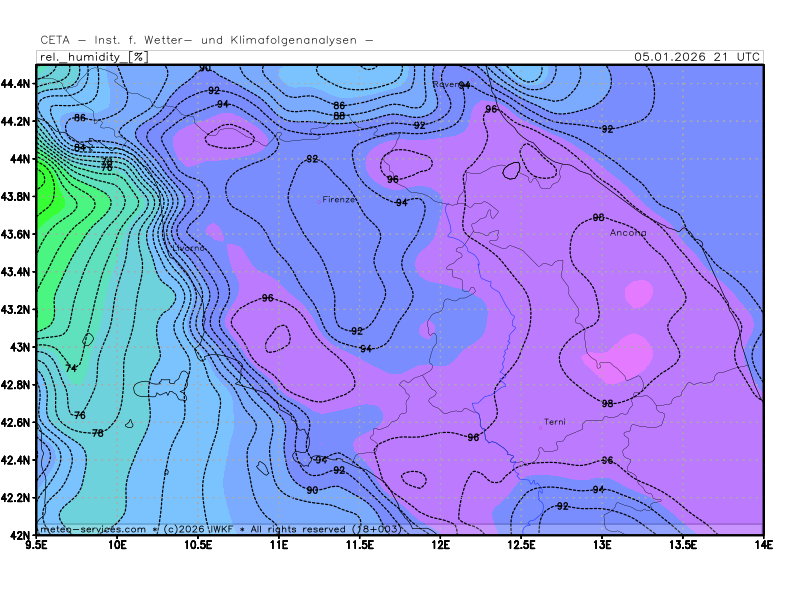Select the Livorno label near the coast

click(x=189, y=248)
